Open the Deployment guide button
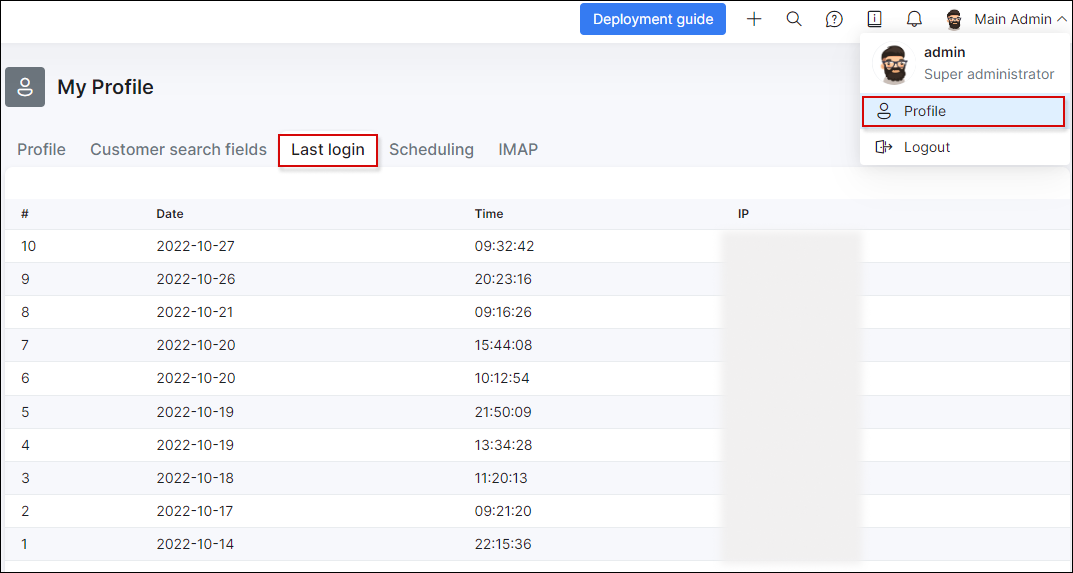1073x573 pixels. pyautogui.click(x=653, y=19)
